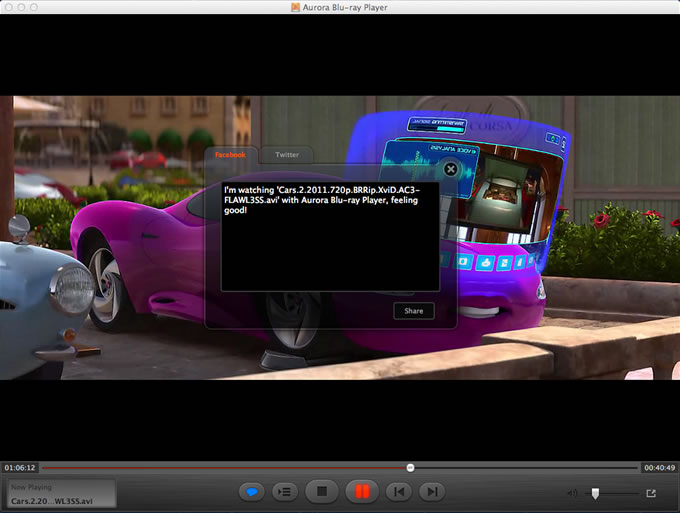This screenshot has height=513, width=680.
Task: Toggle fullscreen with the expand icon
Action: [x=651, y=493]
